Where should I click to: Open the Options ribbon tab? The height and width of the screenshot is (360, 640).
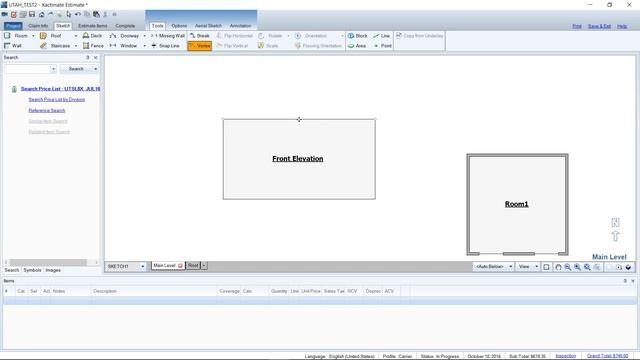click(179, 26)
